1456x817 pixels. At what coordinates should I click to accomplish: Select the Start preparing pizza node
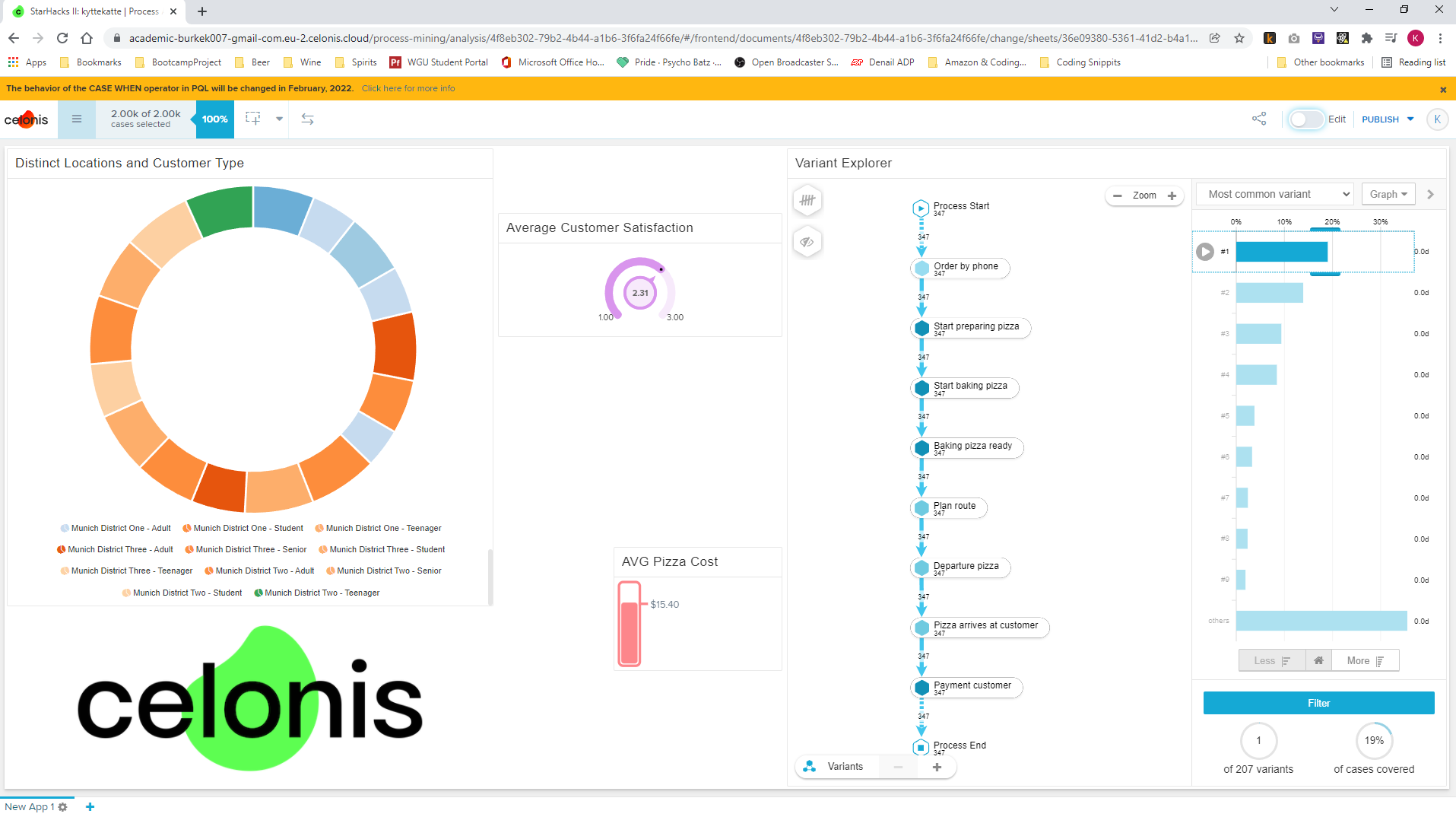click(x=971, y=328)
